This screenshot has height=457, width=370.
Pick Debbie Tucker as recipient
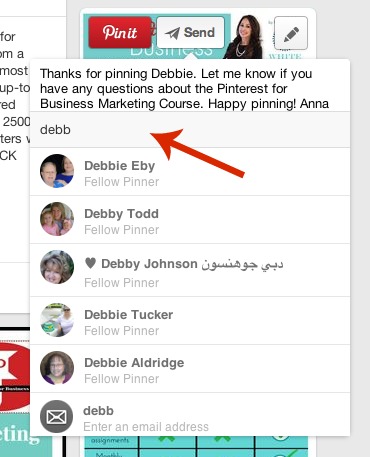click(190, 321)
